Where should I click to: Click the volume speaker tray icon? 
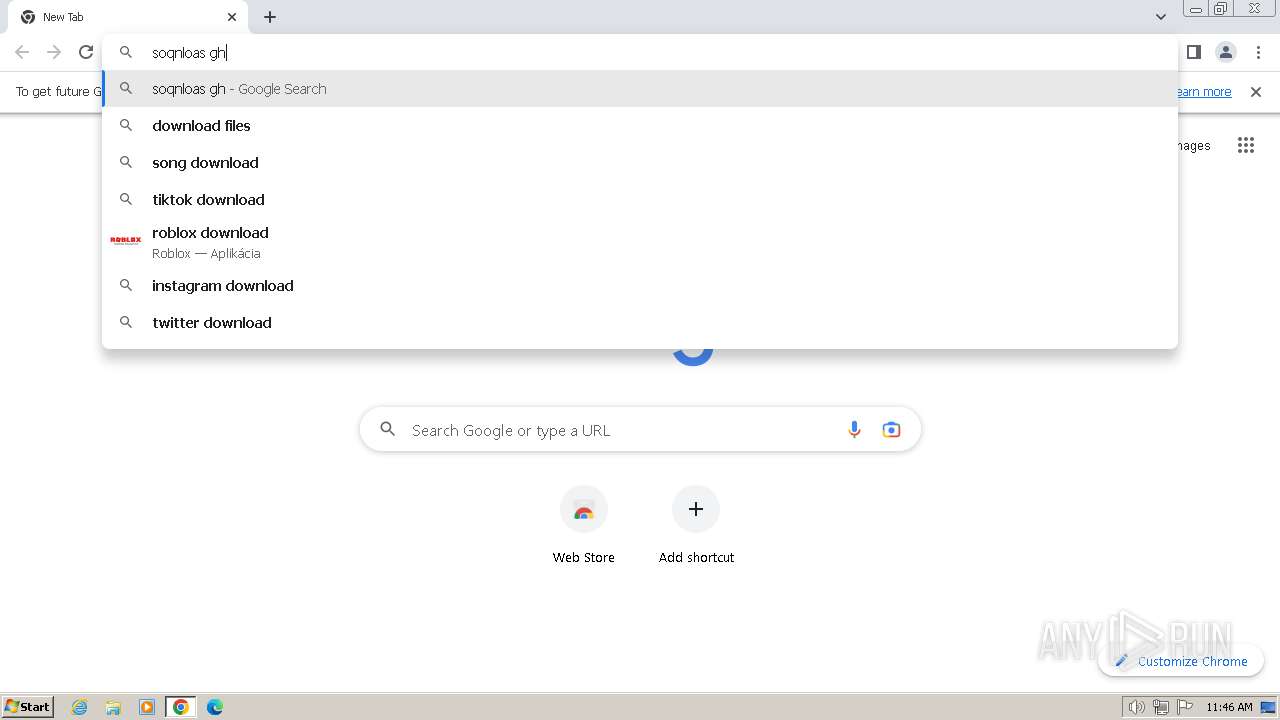(x=1136, y=707)
